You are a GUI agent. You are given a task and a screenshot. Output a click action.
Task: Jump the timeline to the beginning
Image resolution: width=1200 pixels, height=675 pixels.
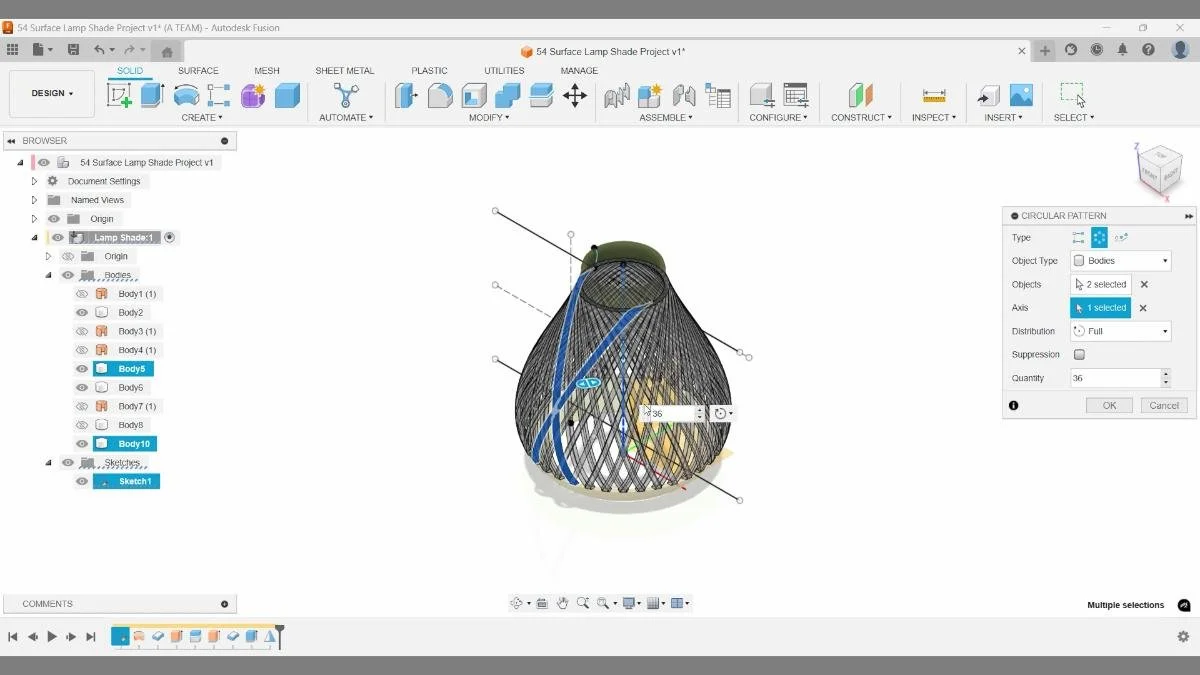point(13,637)
